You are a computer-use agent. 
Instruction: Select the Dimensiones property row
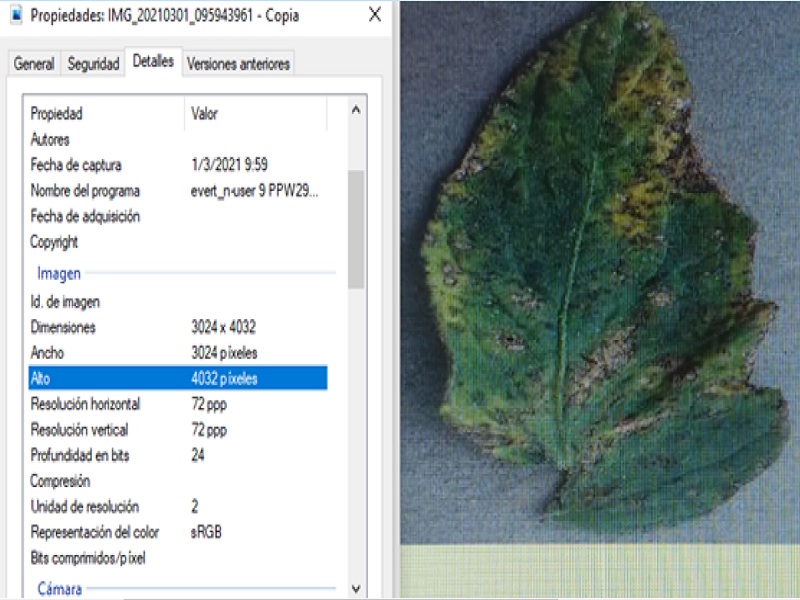[x=178, y=327]
